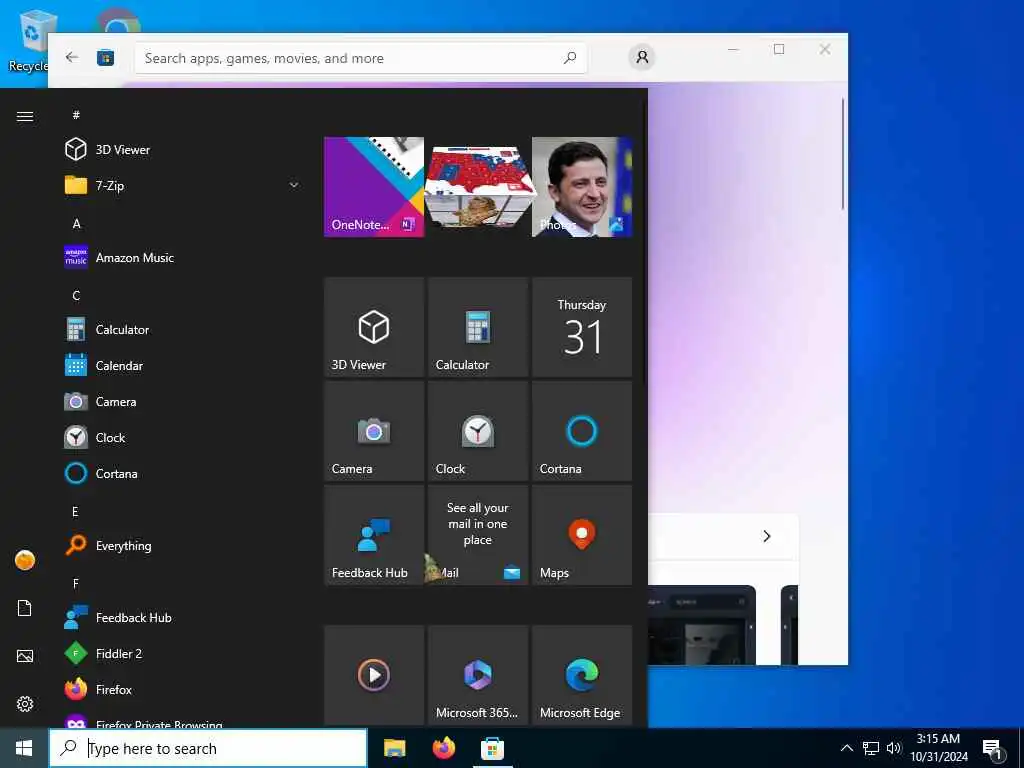The width and height of the screenshot is (1024, 768).
Task: Click the 'F' letter group header
Action: [76, 583]
